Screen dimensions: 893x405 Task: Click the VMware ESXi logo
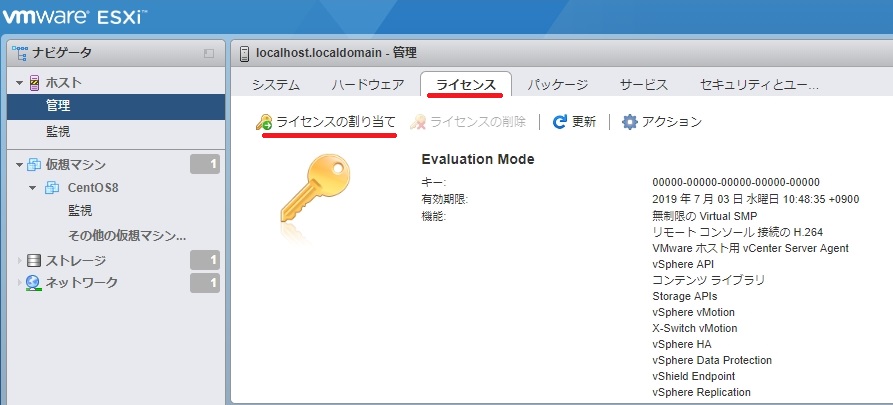tap(73, 17)
